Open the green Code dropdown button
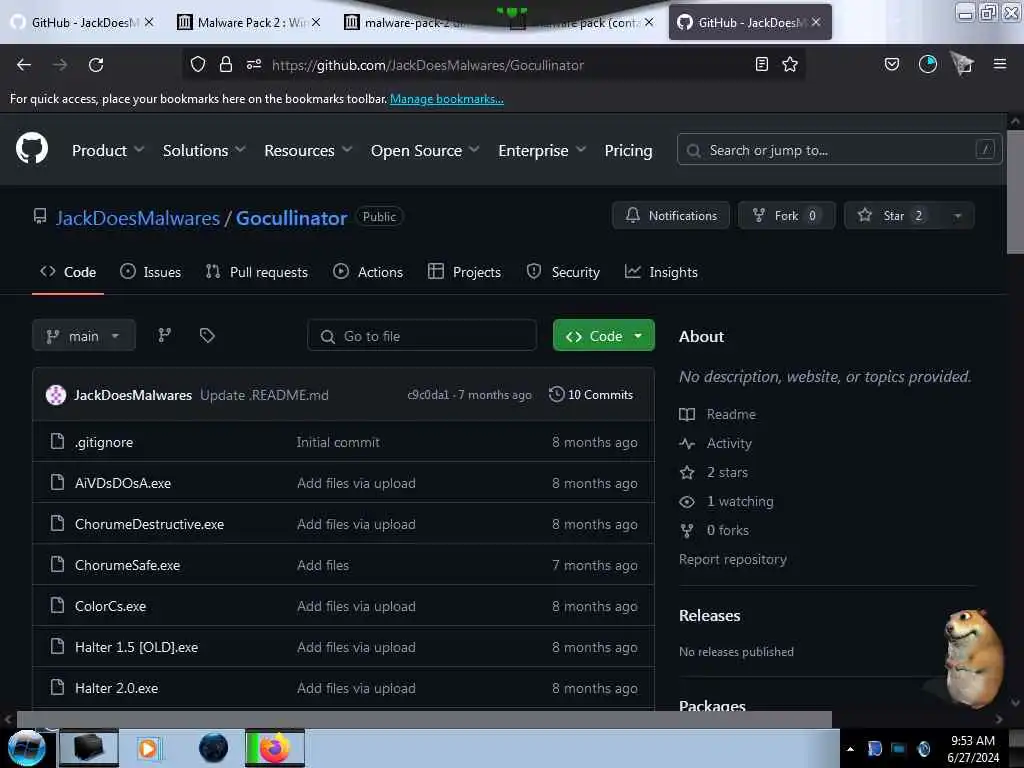Image resolution: width=1024 pixels, height=768 pixels. pyautogui.click(x=603, y=336)
